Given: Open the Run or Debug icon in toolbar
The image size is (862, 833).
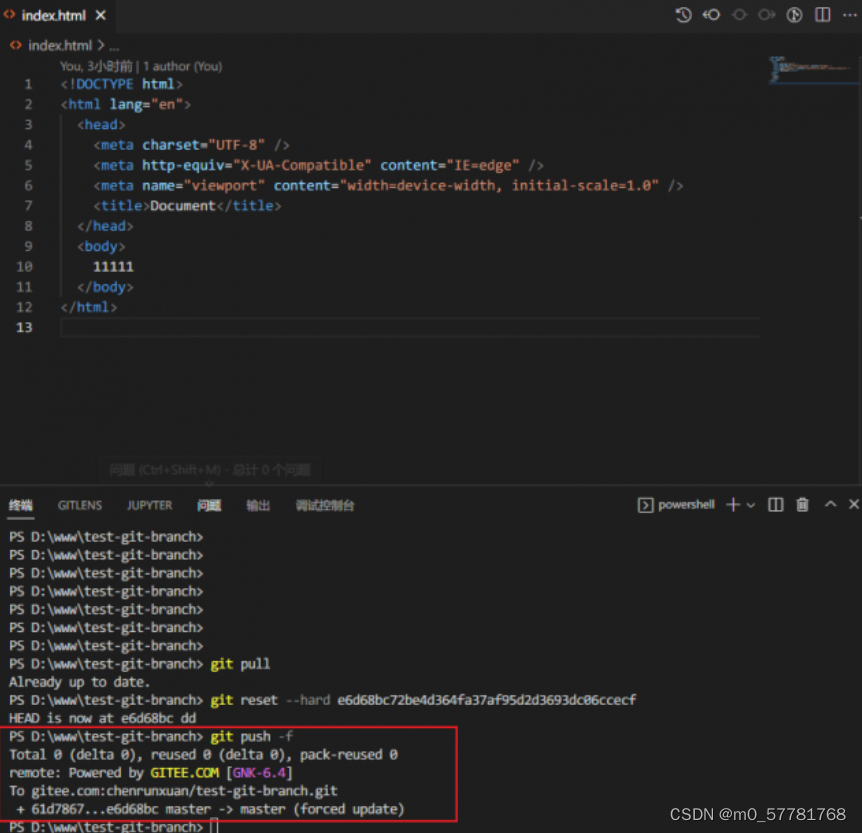Looking at the screenshot, I should [x=793, y=15].
